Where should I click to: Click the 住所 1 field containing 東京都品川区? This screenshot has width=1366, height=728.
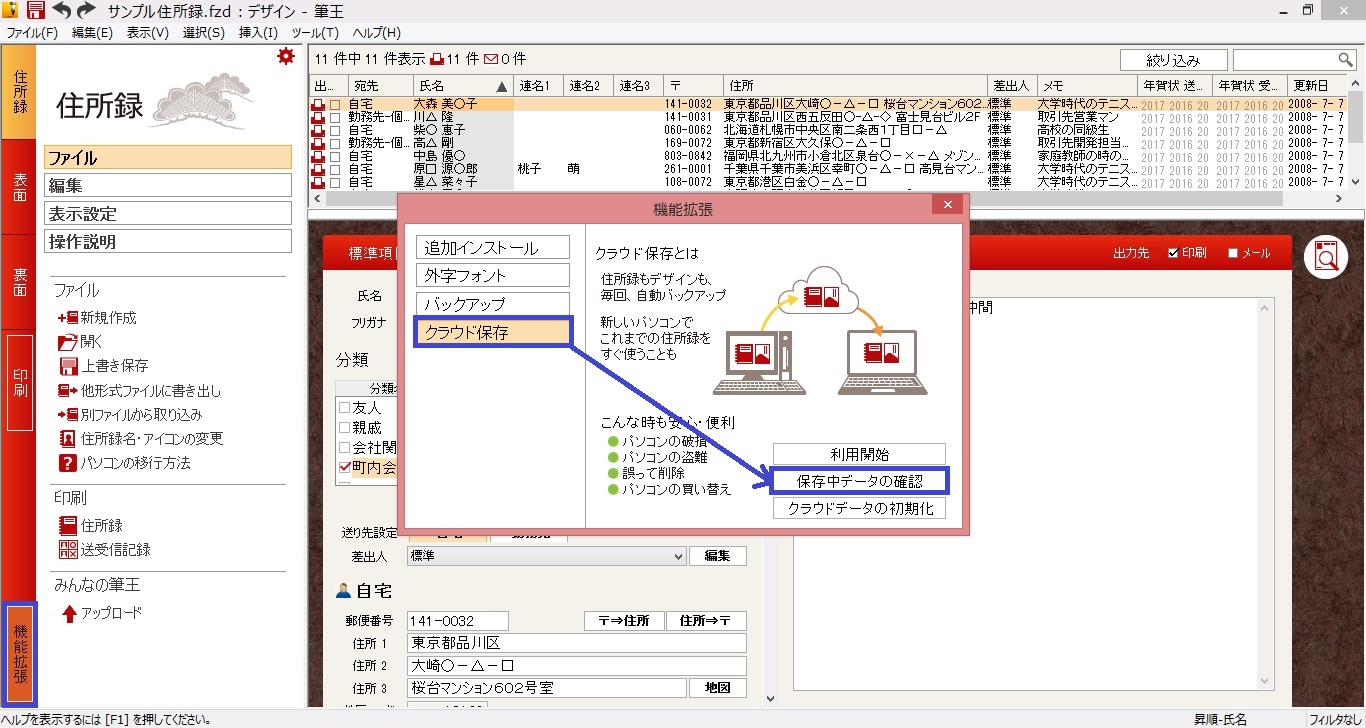[x=577, y=643]
